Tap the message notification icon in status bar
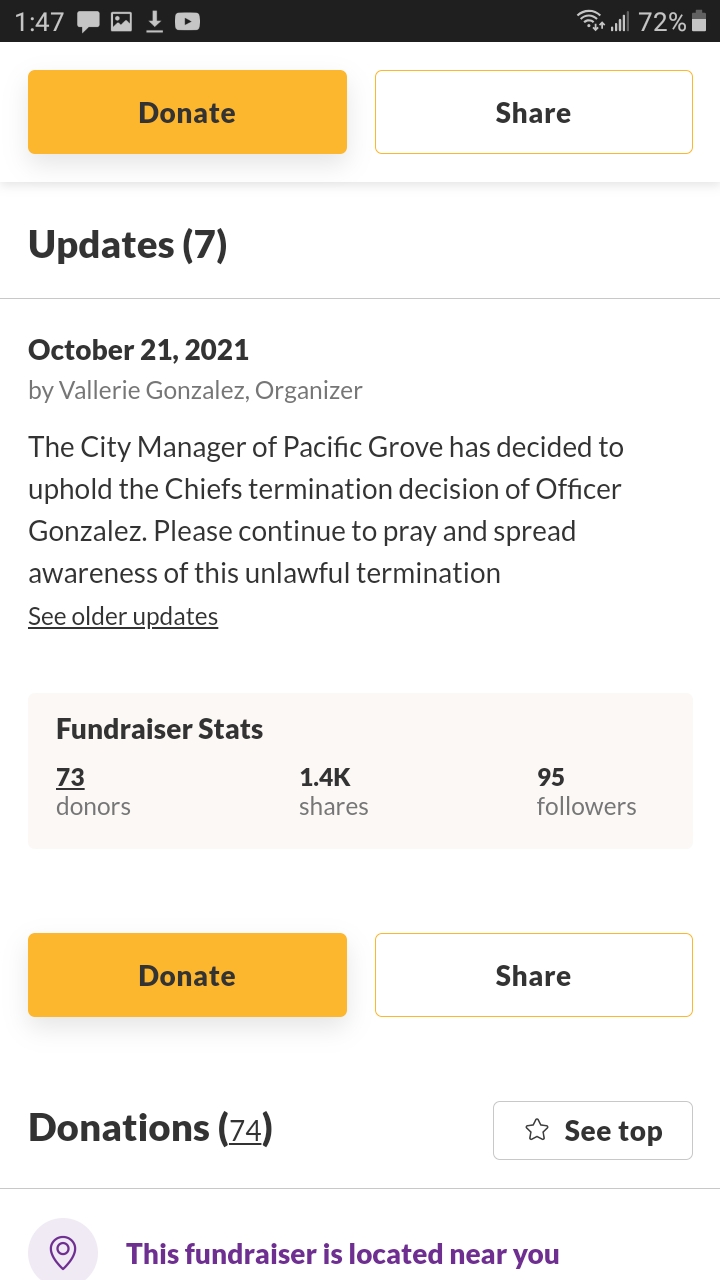 [88, 21]
